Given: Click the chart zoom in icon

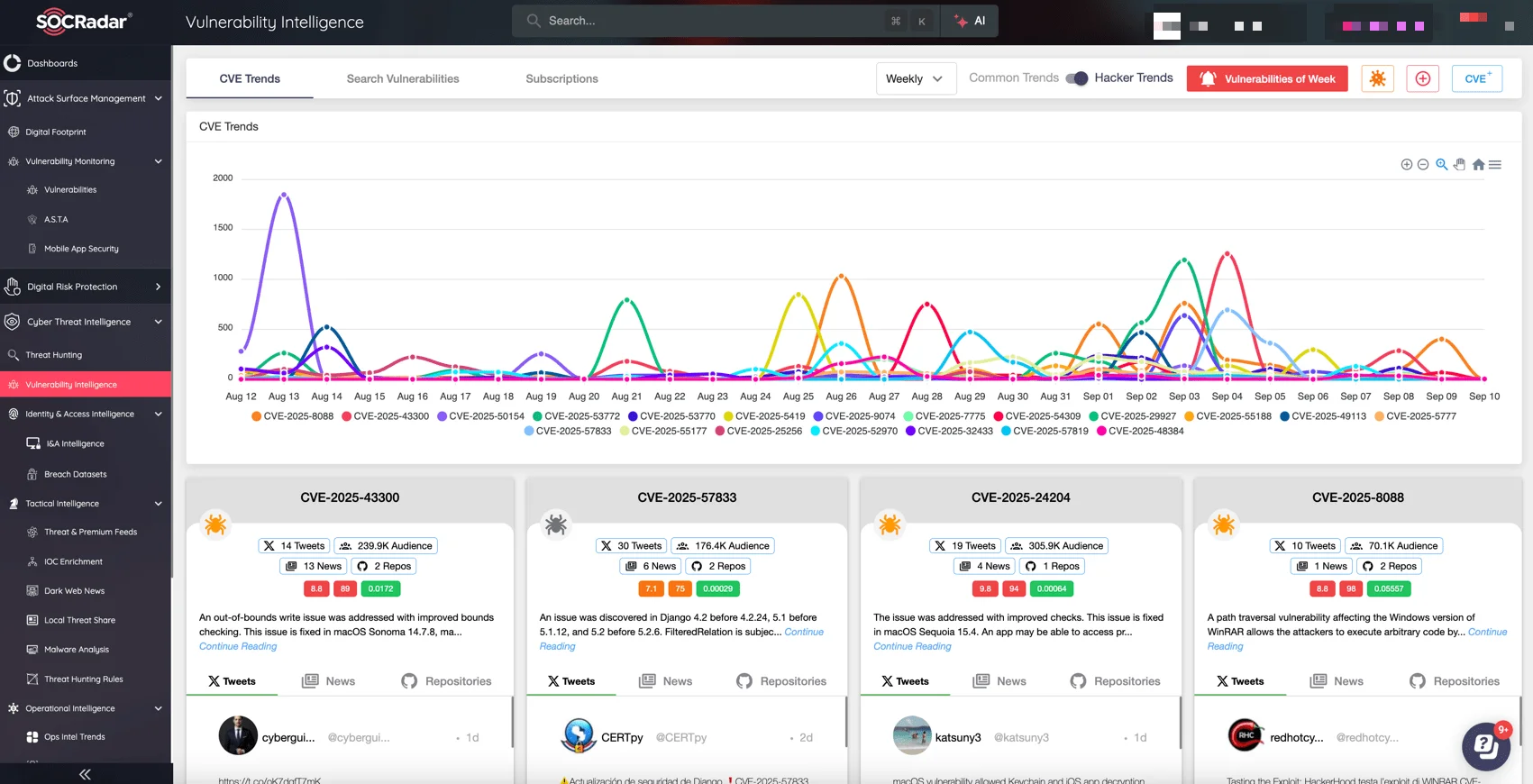Looking at the screenshot, I should 1406,165.
